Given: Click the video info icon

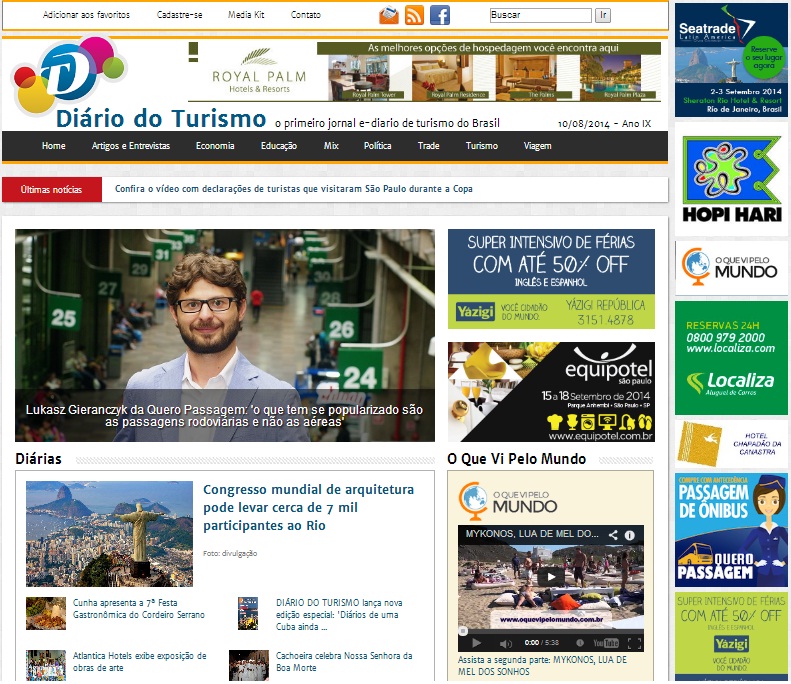Looking at the screenshot, I should (x=630, y=535).
